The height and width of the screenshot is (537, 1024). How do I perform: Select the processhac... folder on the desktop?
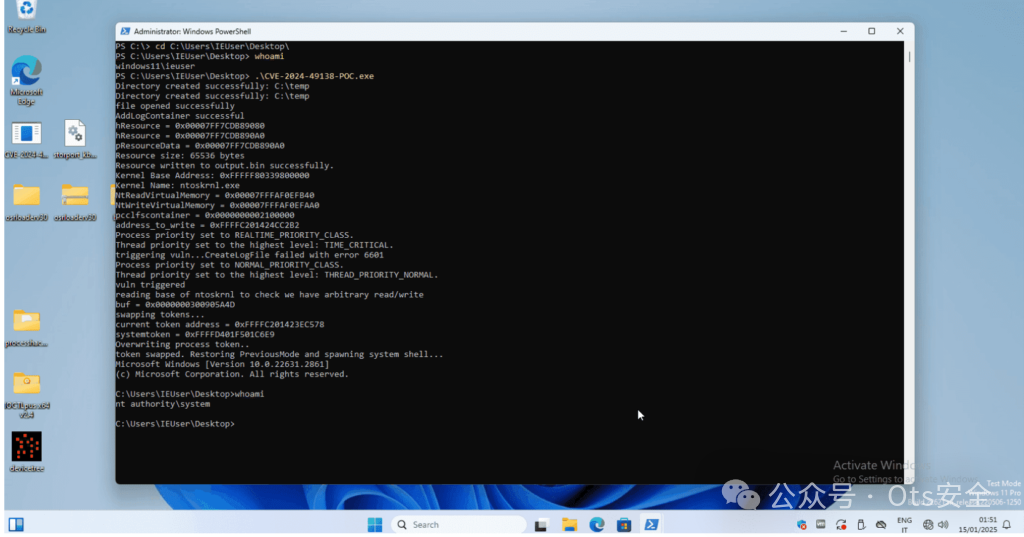[x=26, y=328]
